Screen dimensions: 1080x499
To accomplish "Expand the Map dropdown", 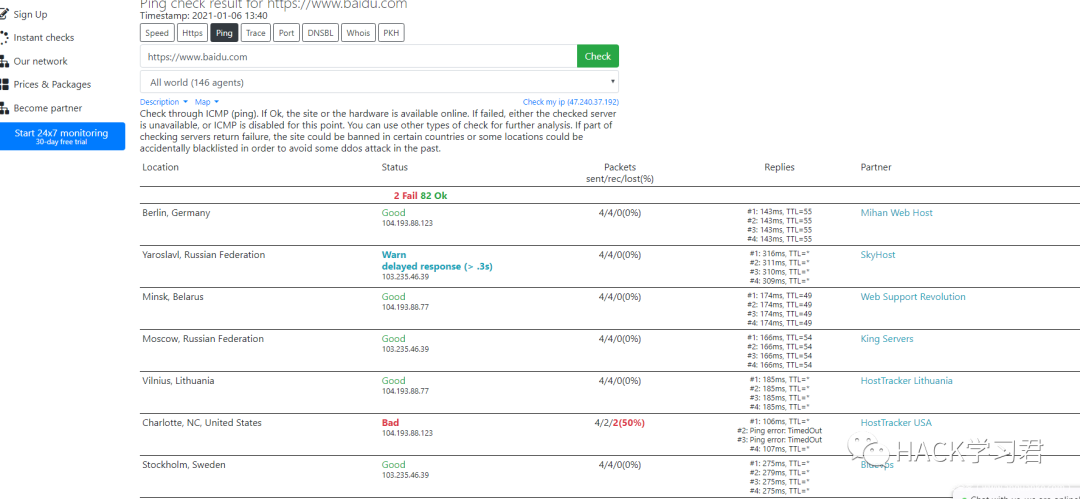I will coord(207,102).
